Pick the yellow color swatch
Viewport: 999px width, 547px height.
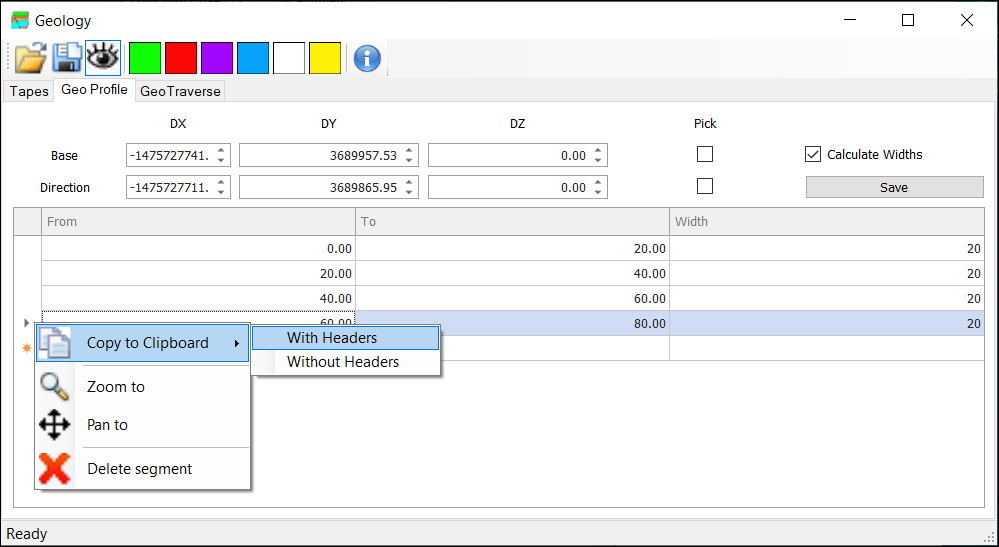[x=325, y=58]
